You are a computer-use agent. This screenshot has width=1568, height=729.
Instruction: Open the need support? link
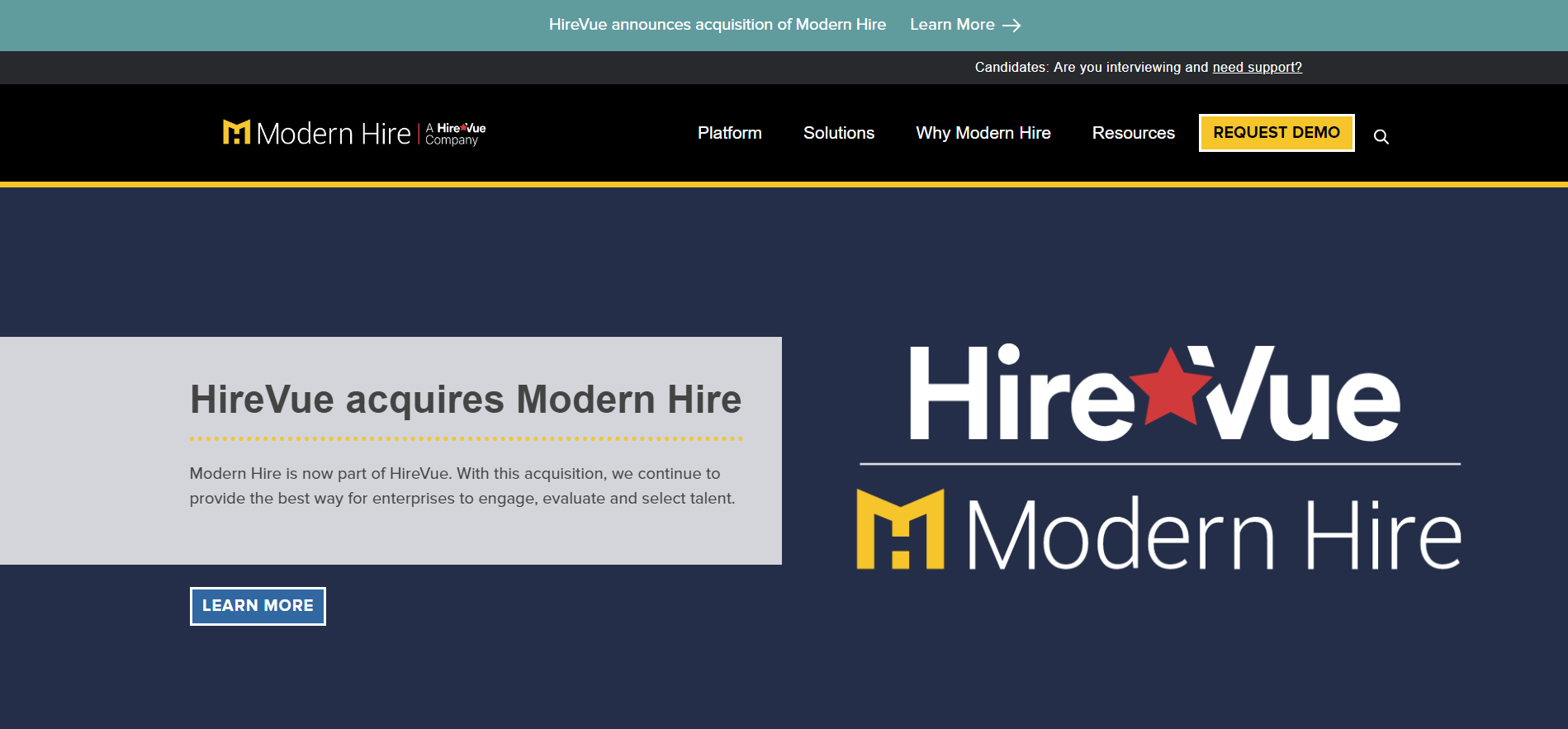pyautogui.click(x=1257, y=68)
